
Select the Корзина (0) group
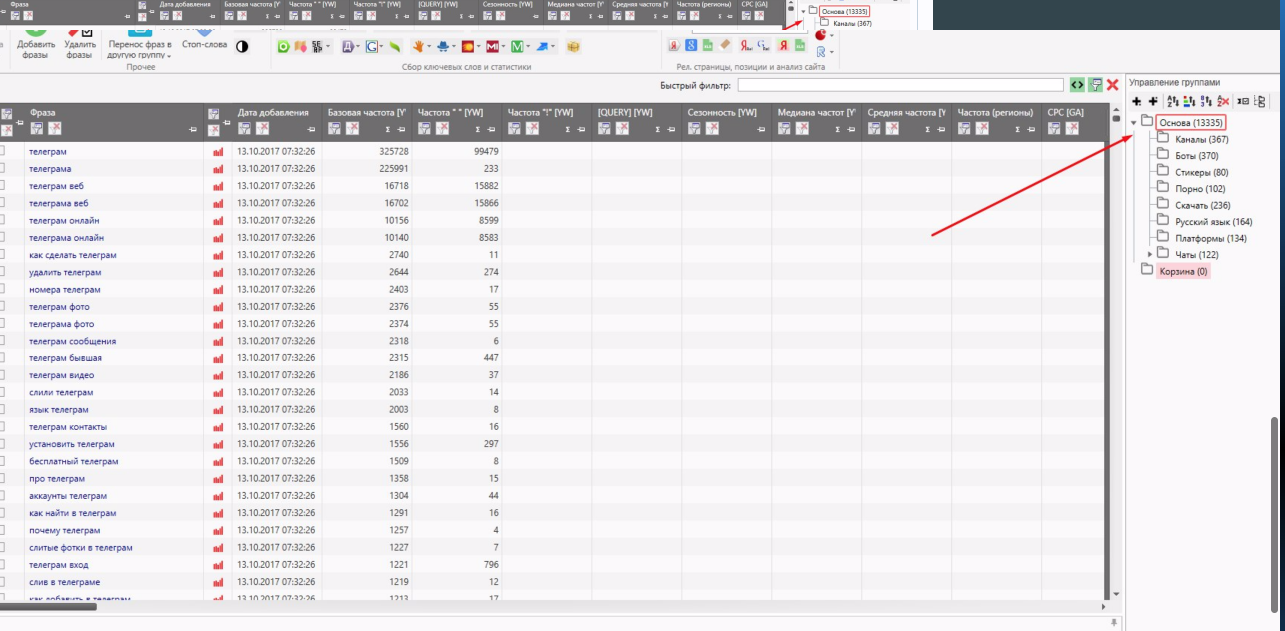coord(1184,271)
